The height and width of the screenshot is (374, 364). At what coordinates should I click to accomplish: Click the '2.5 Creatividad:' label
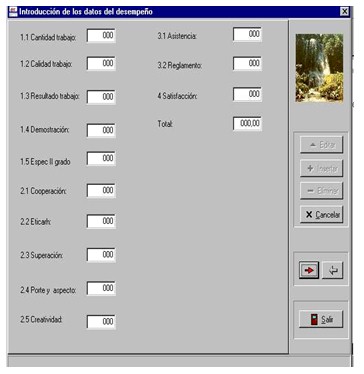(41, 320)
